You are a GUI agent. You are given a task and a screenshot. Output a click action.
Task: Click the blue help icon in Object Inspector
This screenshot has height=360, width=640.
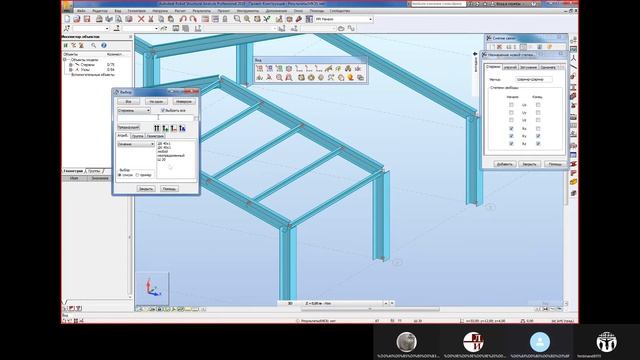104,45
